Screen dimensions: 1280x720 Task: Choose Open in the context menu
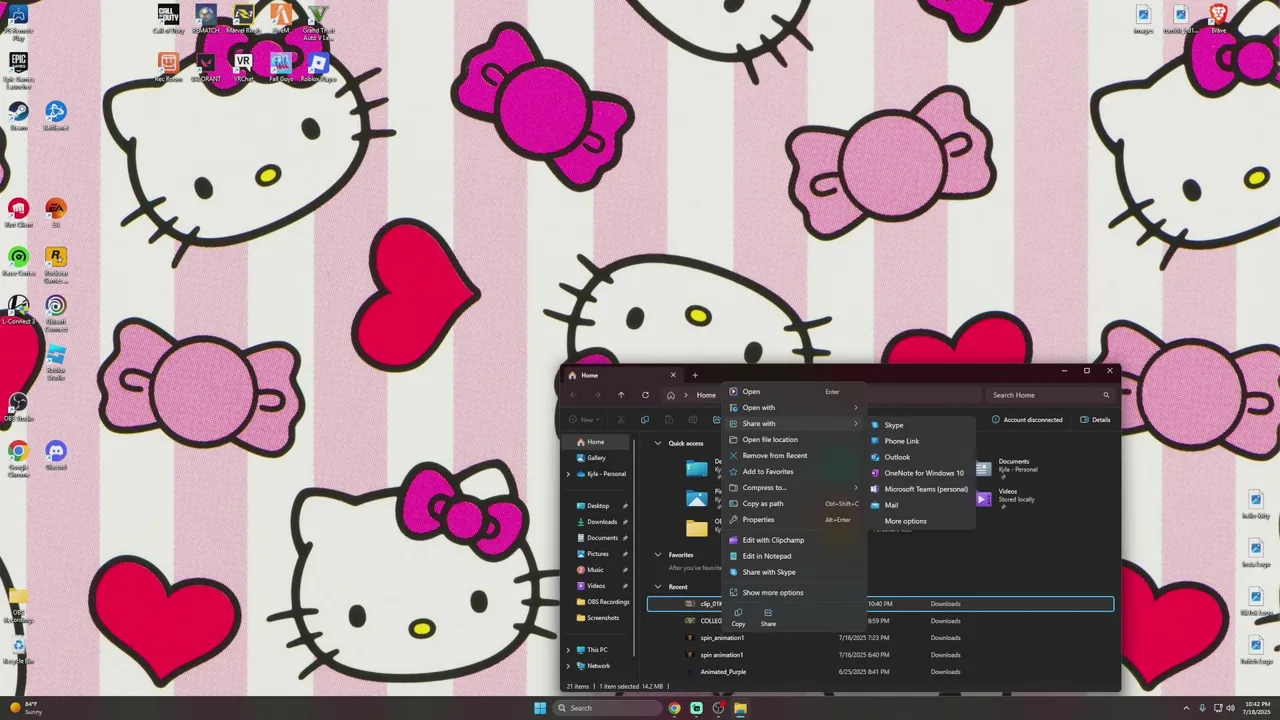click(794, 391)
